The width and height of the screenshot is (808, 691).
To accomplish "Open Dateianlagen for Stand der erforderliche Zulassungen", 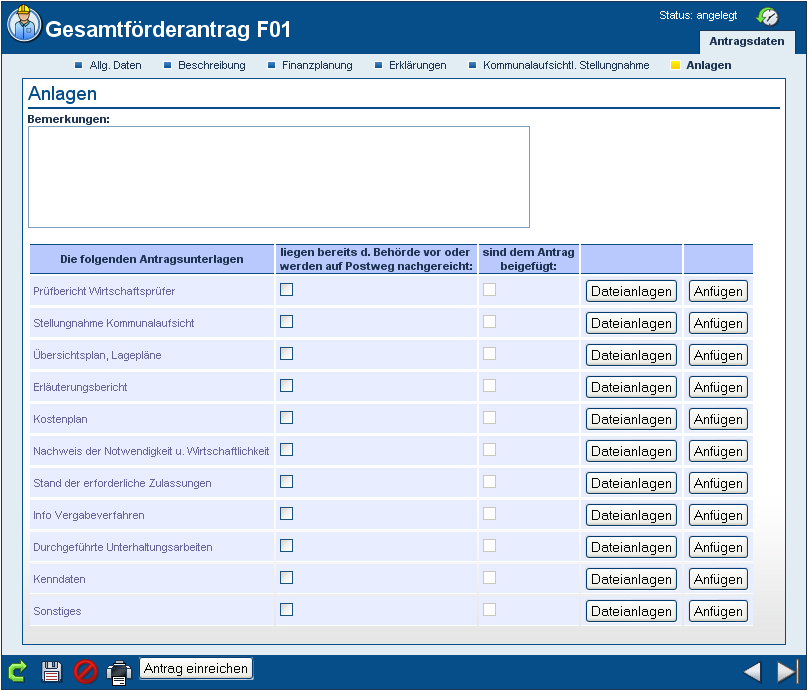I will coord(631,483).
